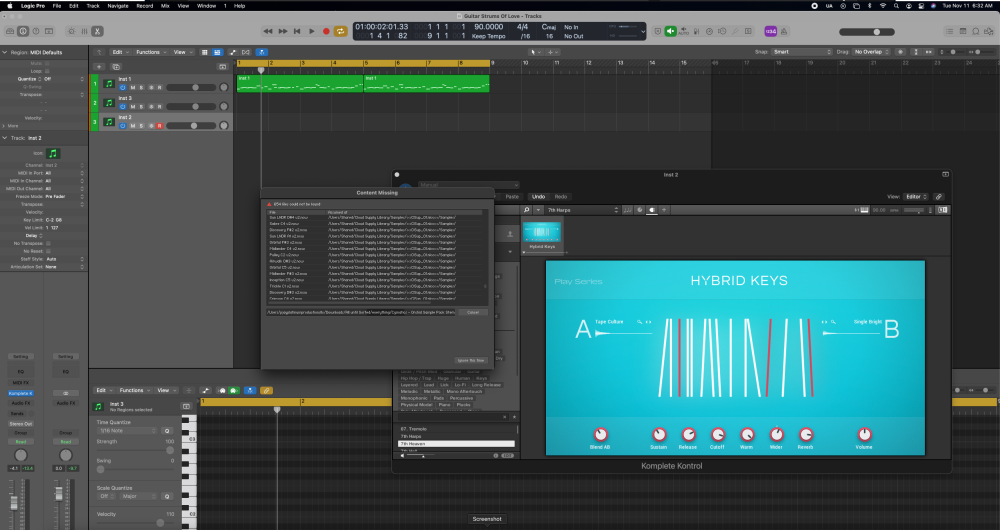
Task: Open the LCD display mode chevron
Action: click(642, 31)
